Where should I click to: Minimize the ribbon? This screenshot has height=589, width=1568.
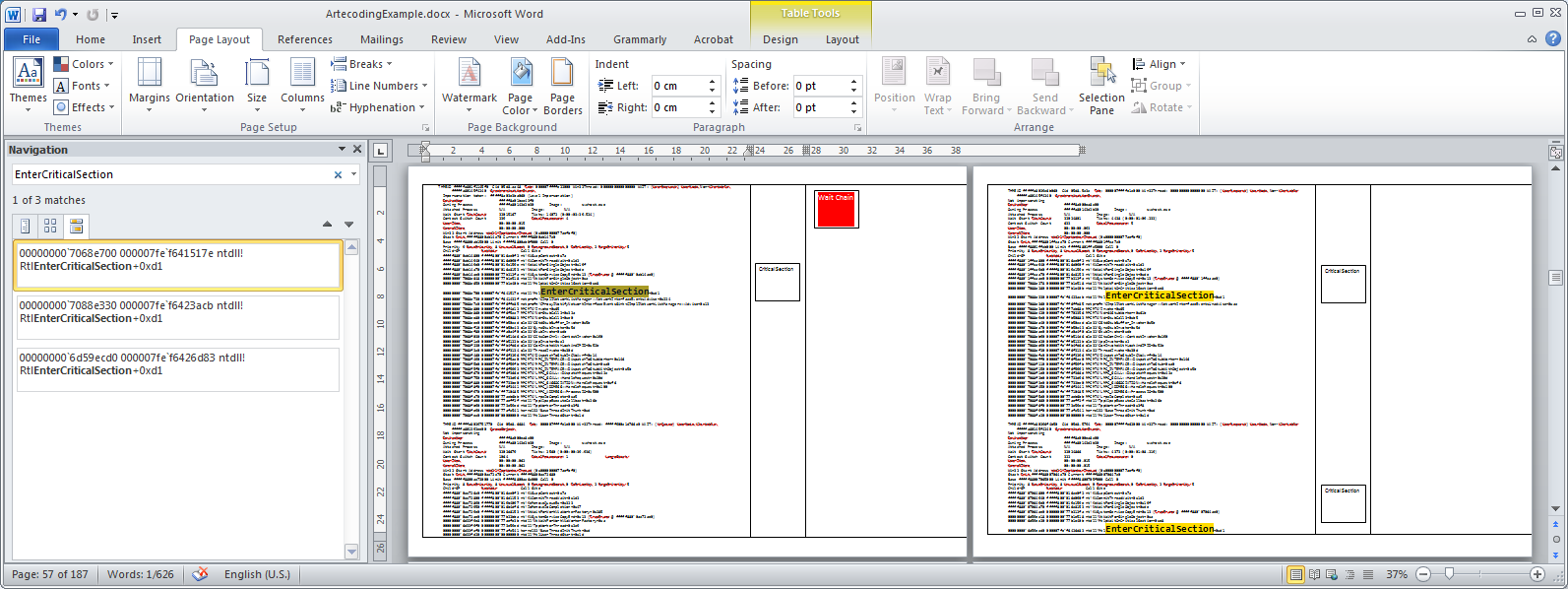(1532, 39)
